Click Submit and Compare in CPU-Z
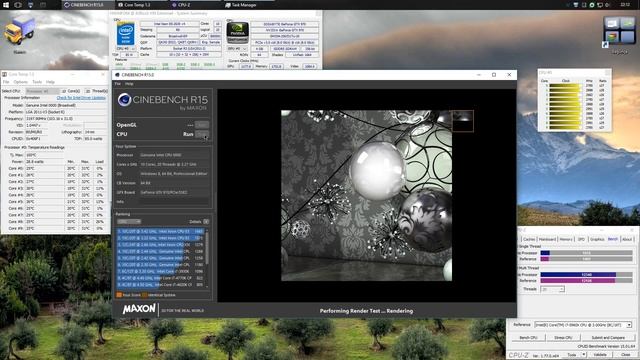The width and height of the screenshot is (640, 360). point(608,338)
